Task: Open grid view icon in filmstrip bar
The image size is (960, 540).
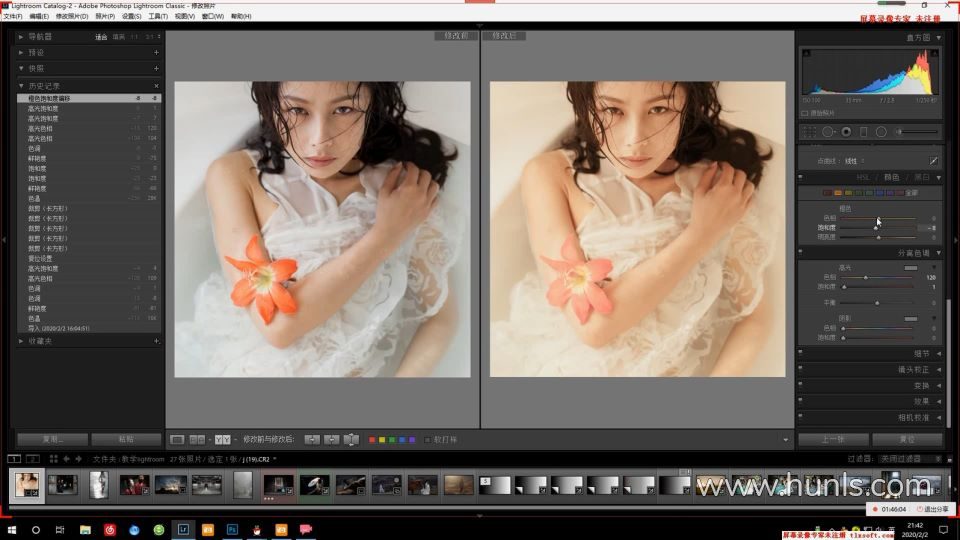Action: point(53,459)
